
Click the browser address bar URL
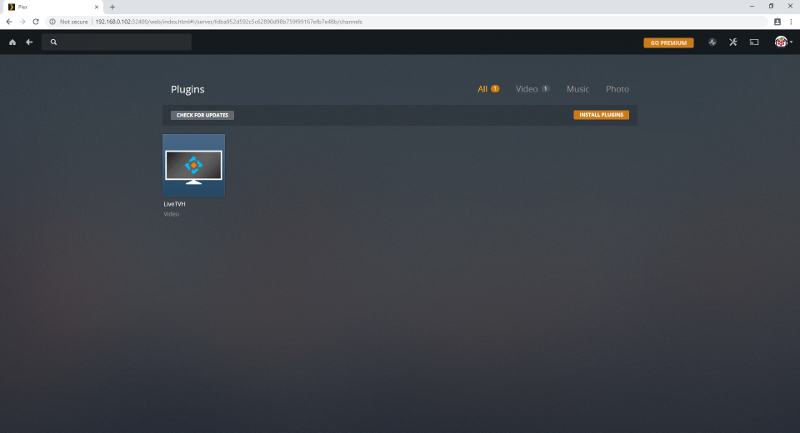pyautogui.click(x=229, y=22)
